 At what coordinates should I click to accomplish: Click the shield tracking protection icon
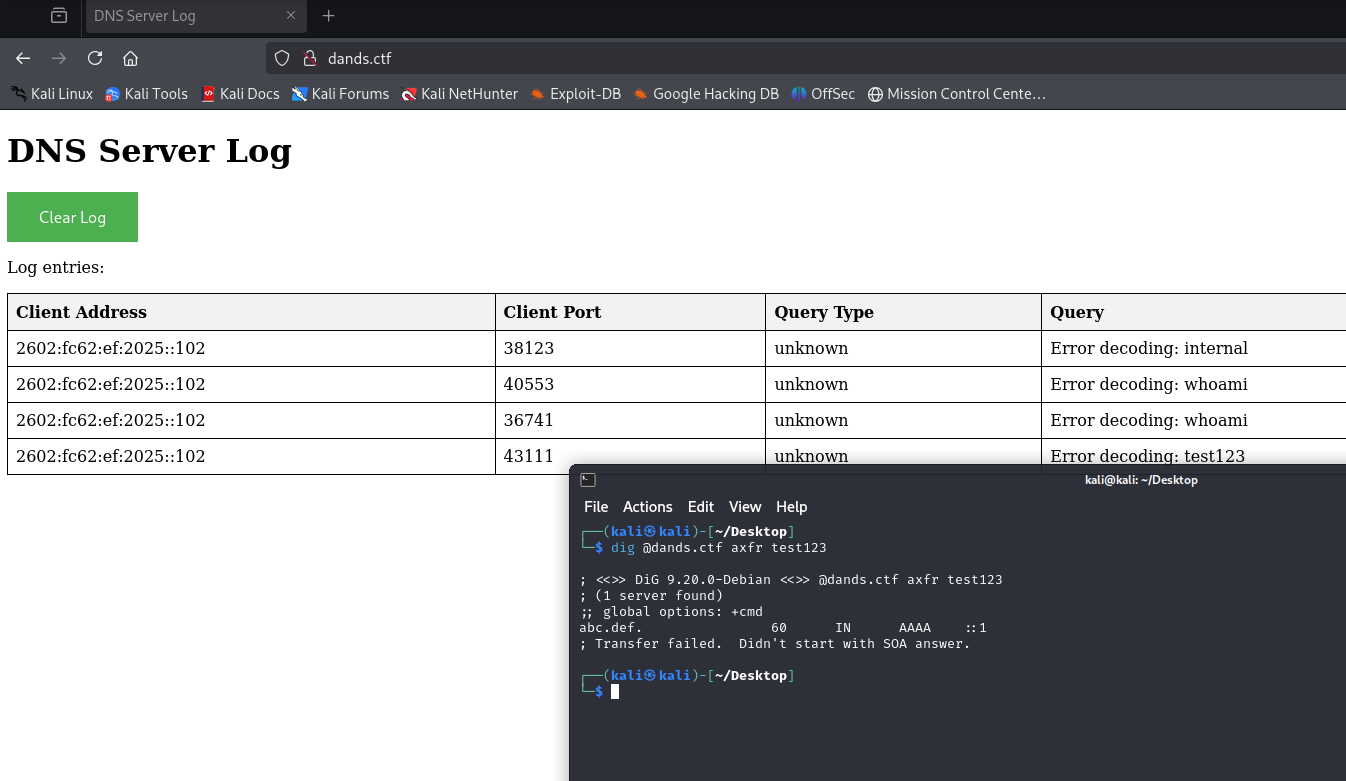(282, 58)
